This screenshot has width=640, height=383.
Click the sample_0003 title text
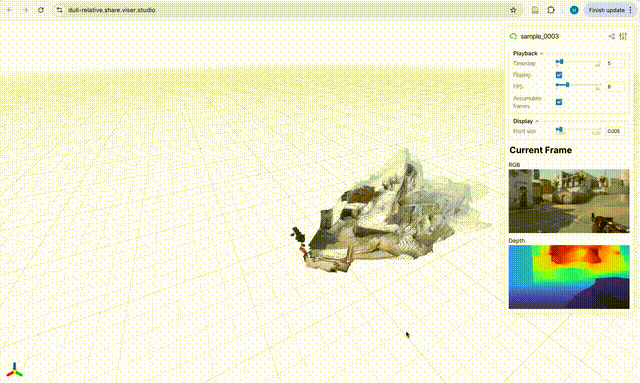(540, 36)
